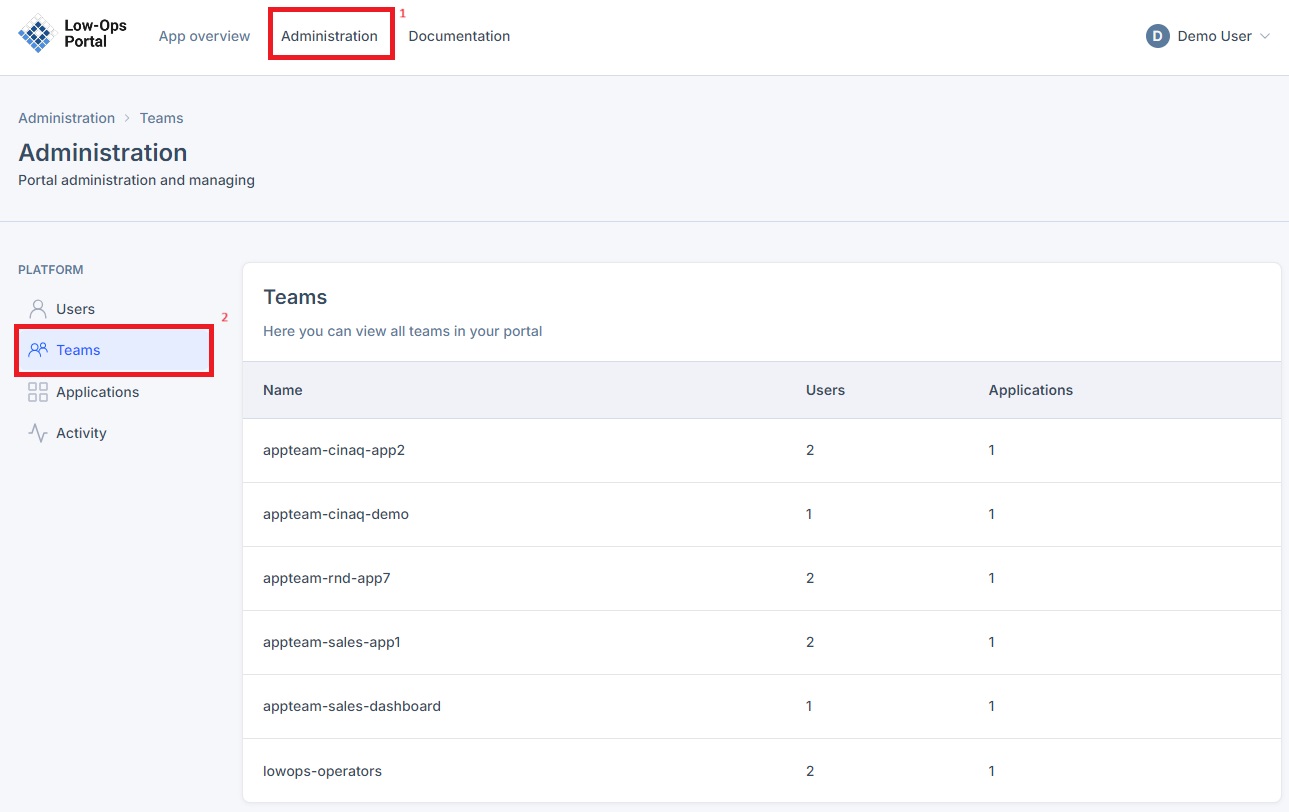Click users count for appteam-sales-app1

tap(810, 642)
